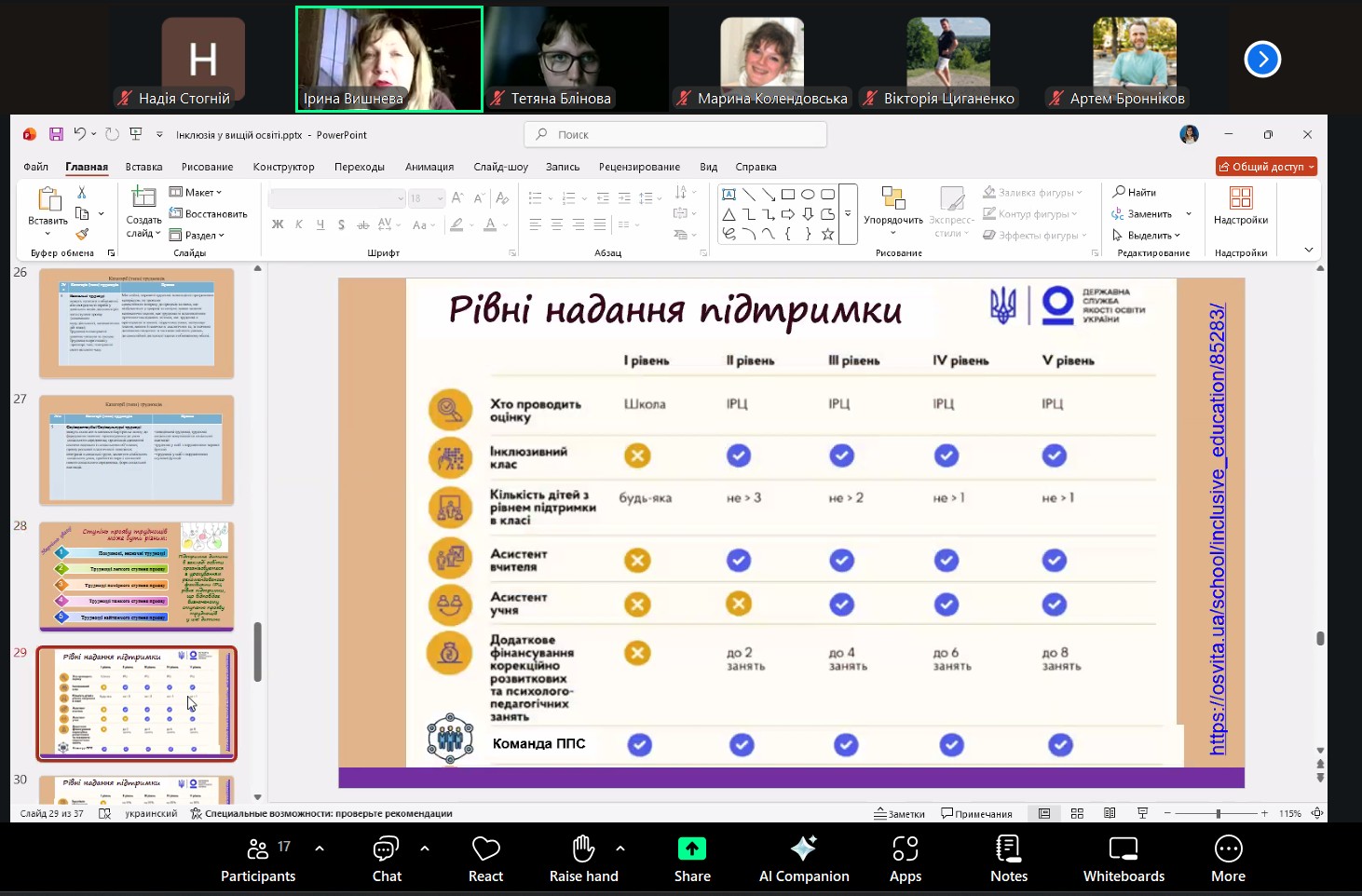Image resolution: width=1362 pixels, height=896 pixels.
Task: Select the star shape tool
Action: pos(827,235)
